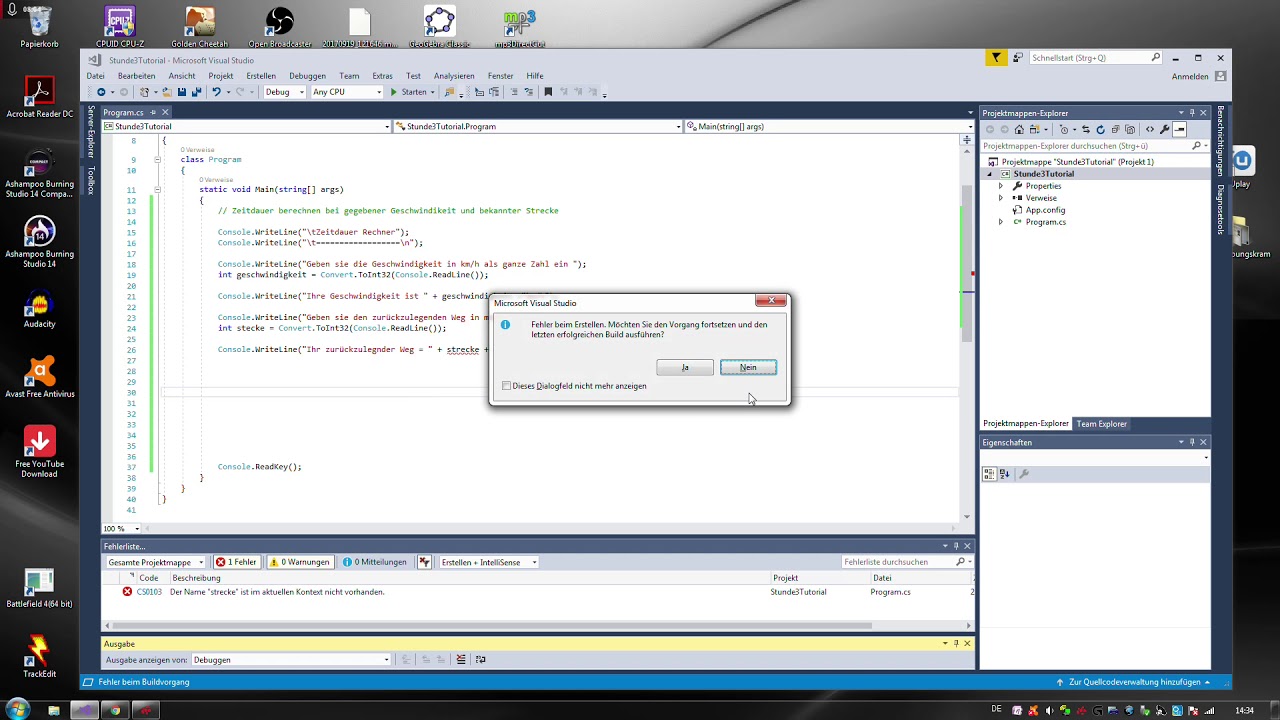Viewport: 1280px width, 720px height.
Task: Click the Open File toolbar icon
Action: point(167,92)
